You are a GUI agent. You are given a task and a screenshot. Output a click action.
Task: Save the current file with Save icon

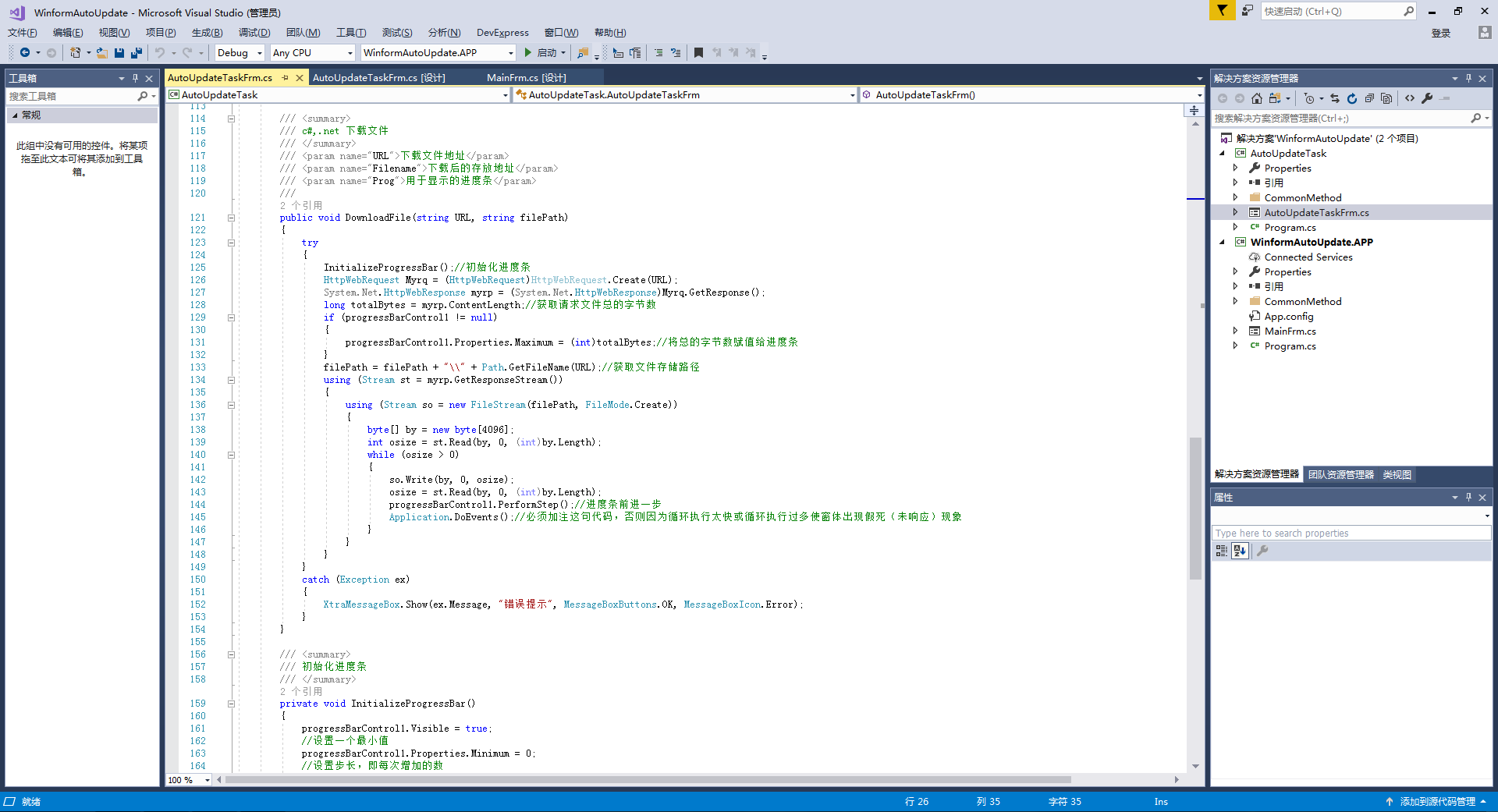click(119, 53)
